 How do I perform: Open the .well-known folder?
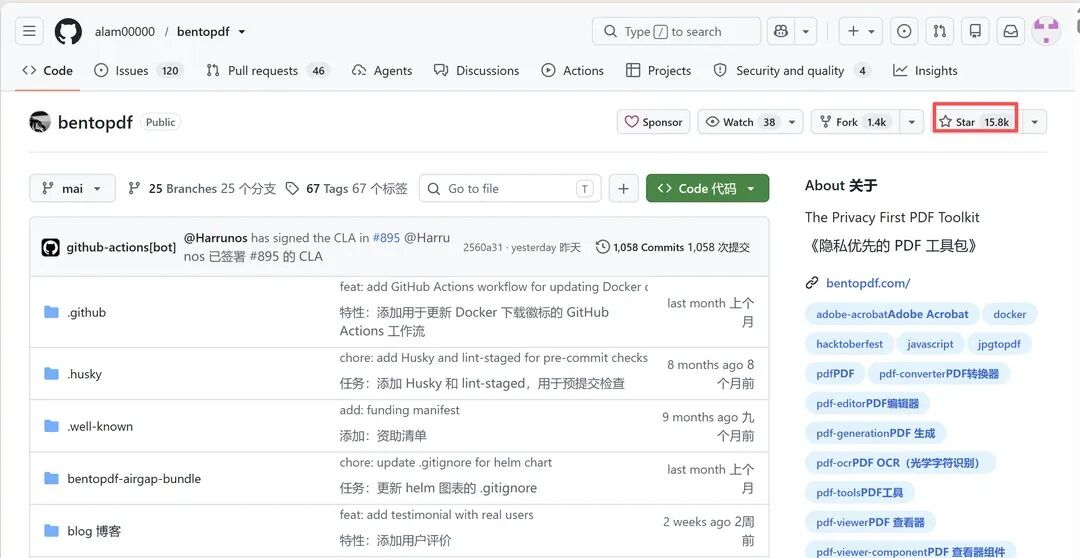pyautogui.click(x=100, y=426)
